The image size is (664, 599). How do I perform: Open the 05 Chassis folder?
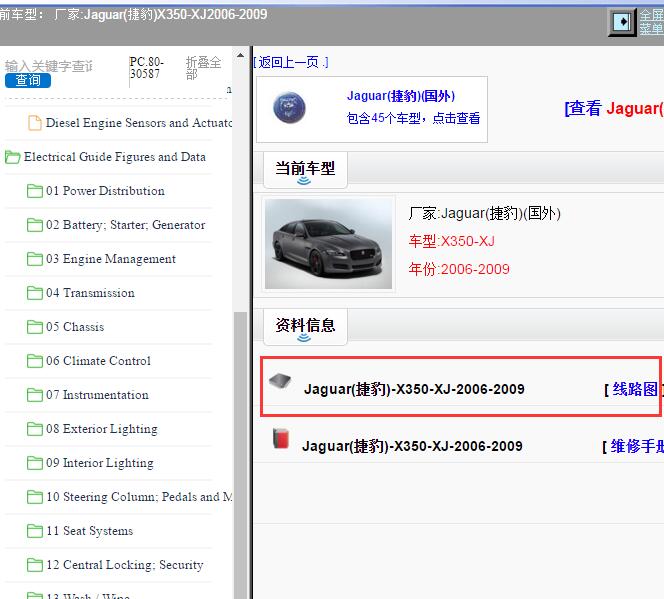pyautogui.click(x=75, y=326)
